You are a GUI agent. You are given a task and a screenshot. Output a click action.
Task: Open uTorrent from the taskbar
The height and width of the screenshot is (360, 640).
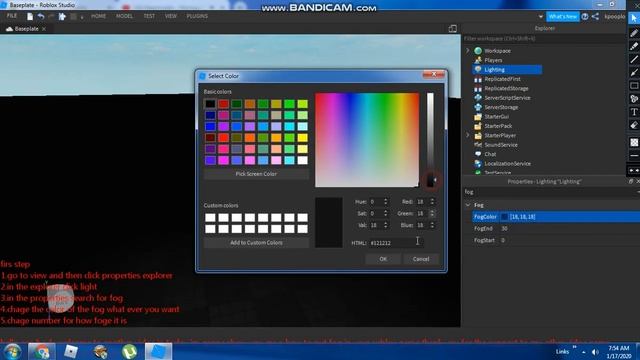129,351
